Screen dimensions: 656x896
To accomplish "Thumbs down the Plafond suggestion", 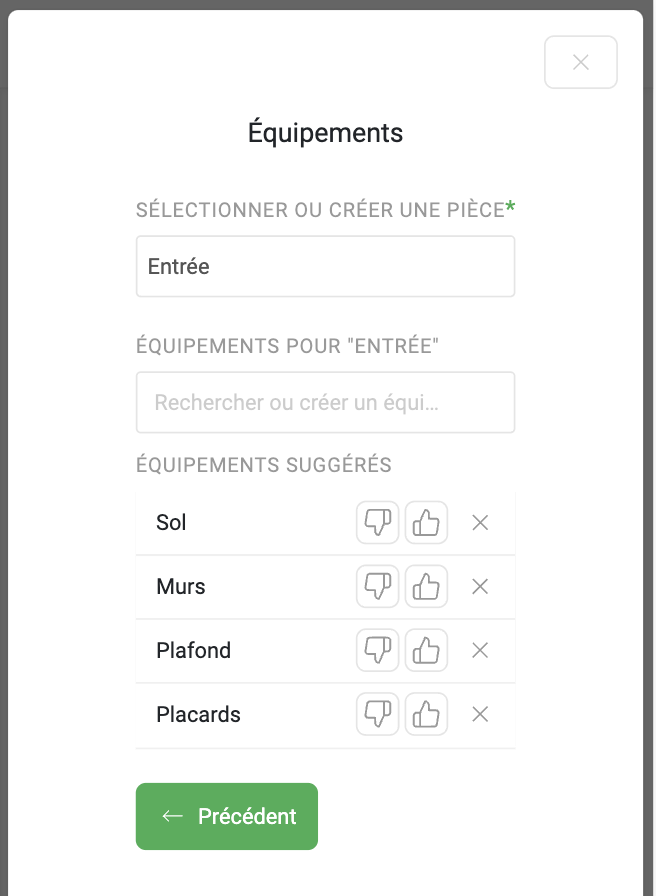I will [x=378, y=651].
